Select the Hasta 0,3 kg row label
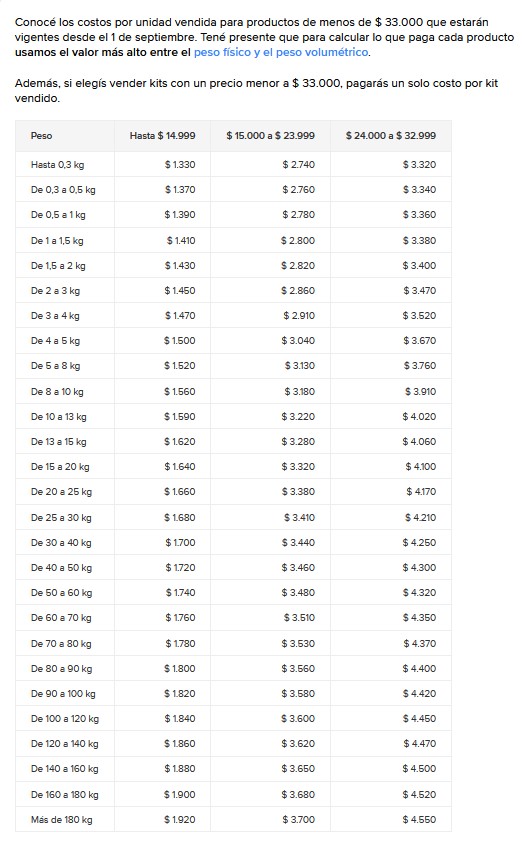Screen dimensions: 522x841 57,165
